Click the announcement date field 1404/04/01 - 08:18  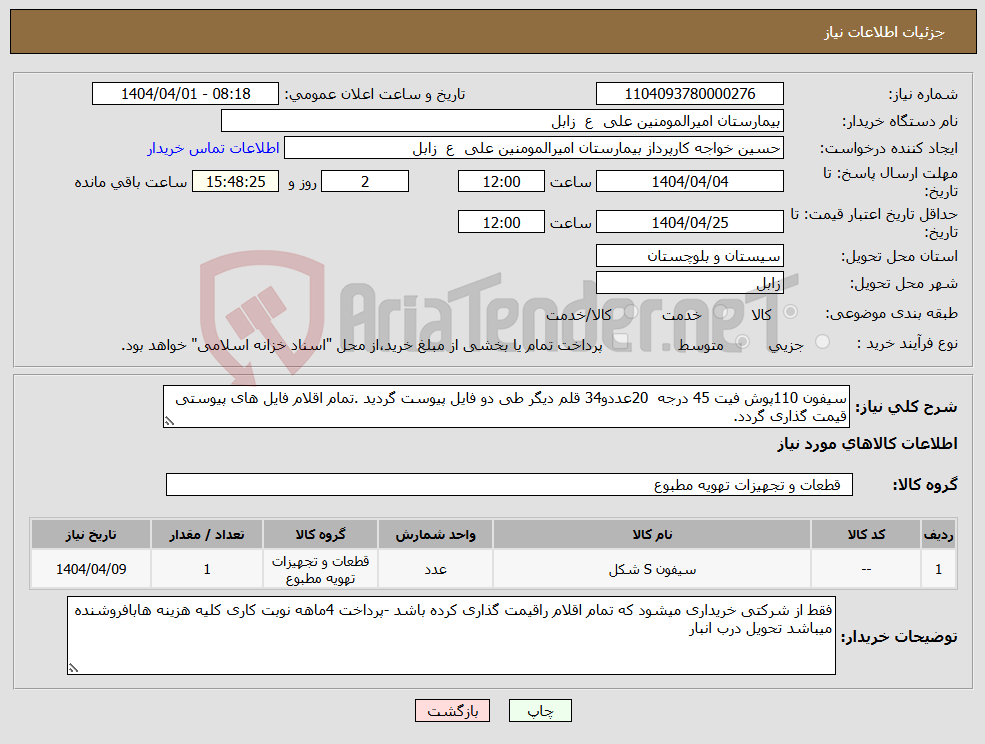point(185,94)
